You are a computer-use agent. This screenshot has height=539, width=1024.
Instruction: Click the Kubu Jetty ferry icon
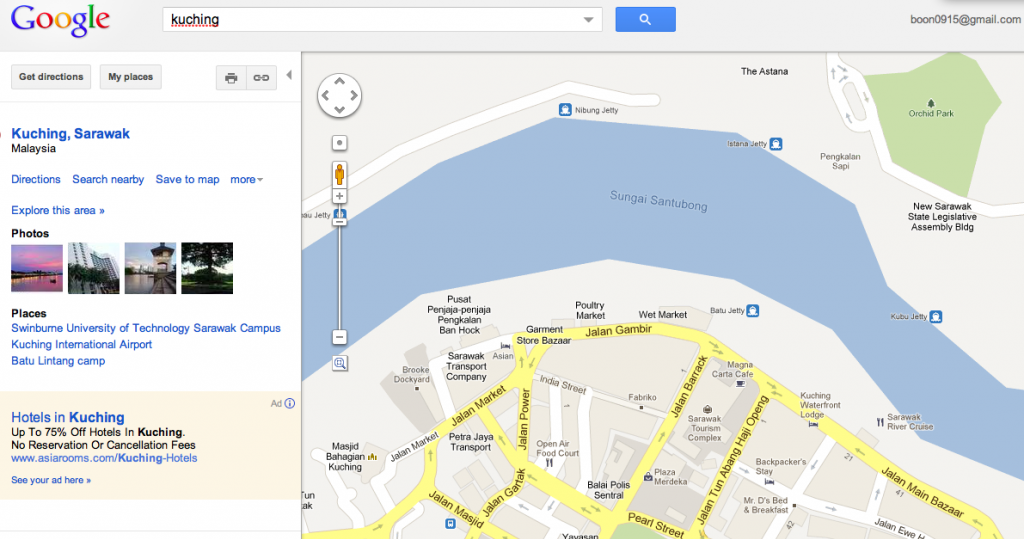(936, 318)
